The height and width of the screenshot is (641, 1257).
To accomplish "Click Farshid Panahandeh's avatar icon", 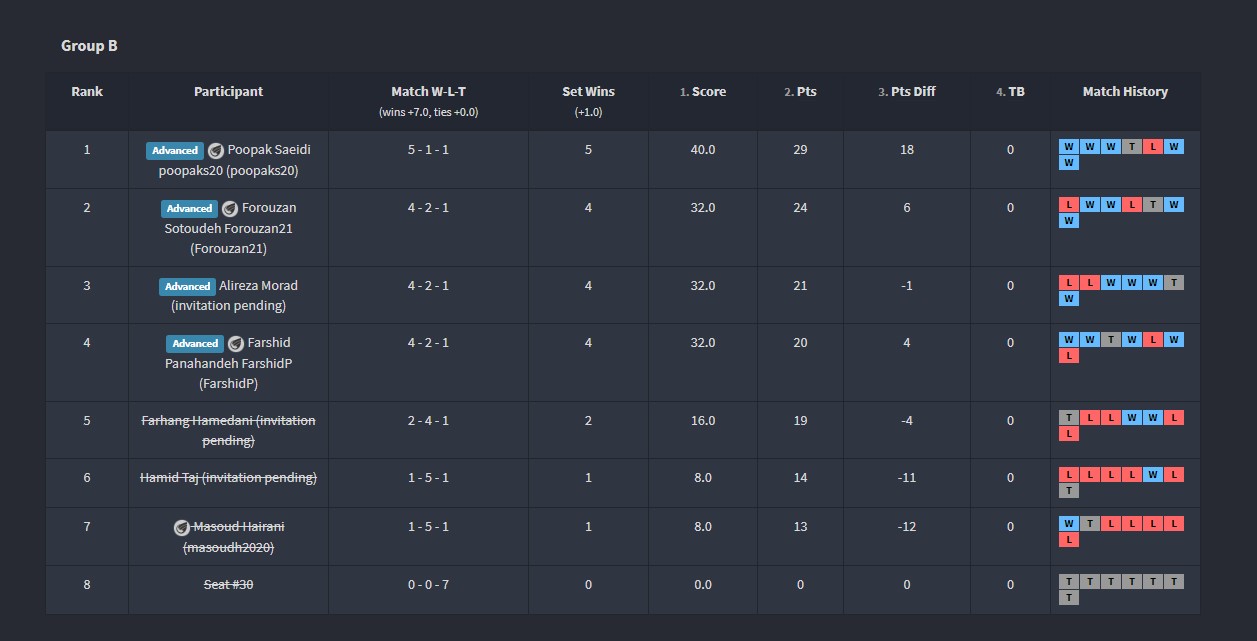I will [x=236, y=343].
